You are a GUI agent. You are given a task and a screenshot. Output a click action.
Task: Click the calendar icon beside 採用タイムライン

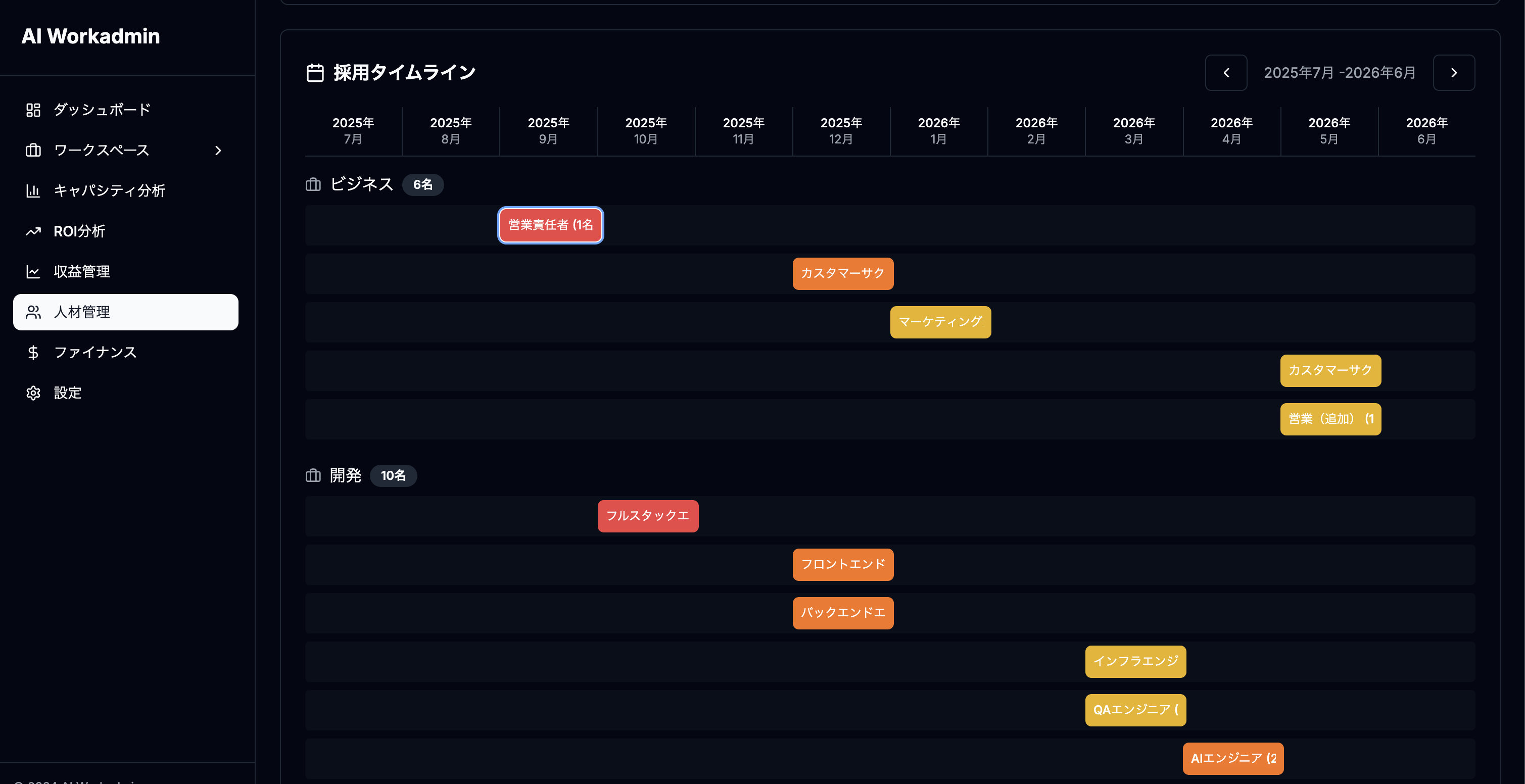(x=315, y=73)
